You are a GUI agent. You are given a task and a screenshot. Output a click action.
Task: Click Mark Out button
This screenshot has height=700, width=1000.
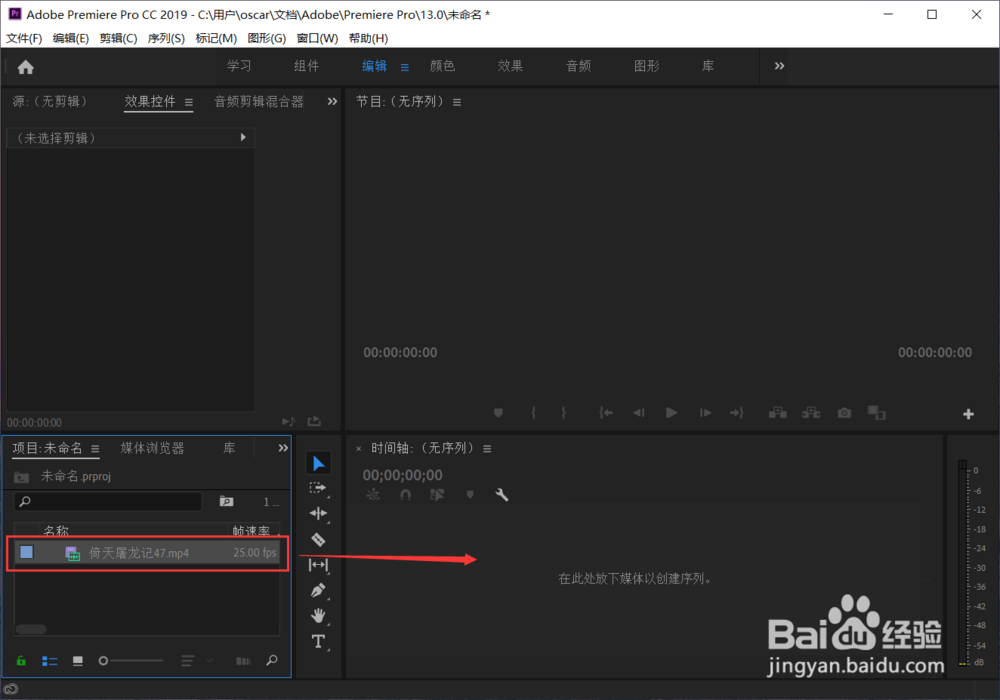point(564,413)
